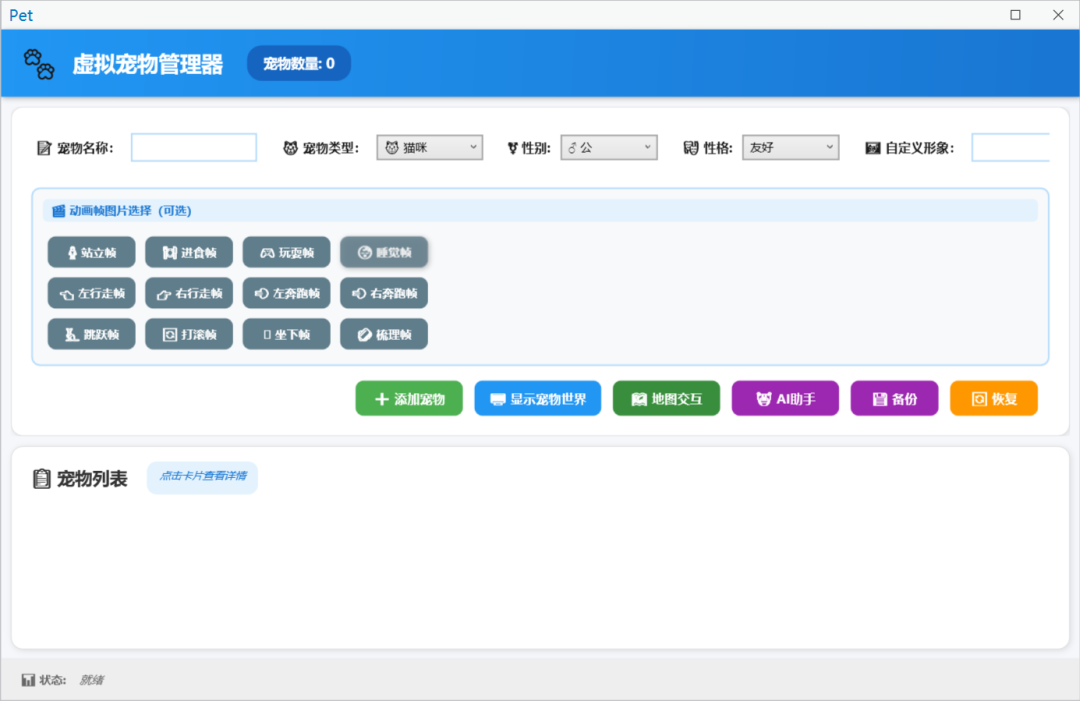1080x701 pixels.
Task: Expand the 性别 gender dropdown
Action: point(608,148)
